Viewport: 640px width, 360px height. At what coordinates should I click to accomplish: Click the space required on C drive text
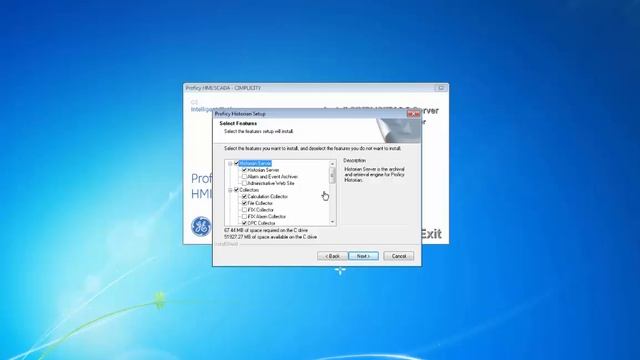click(266, 230)
